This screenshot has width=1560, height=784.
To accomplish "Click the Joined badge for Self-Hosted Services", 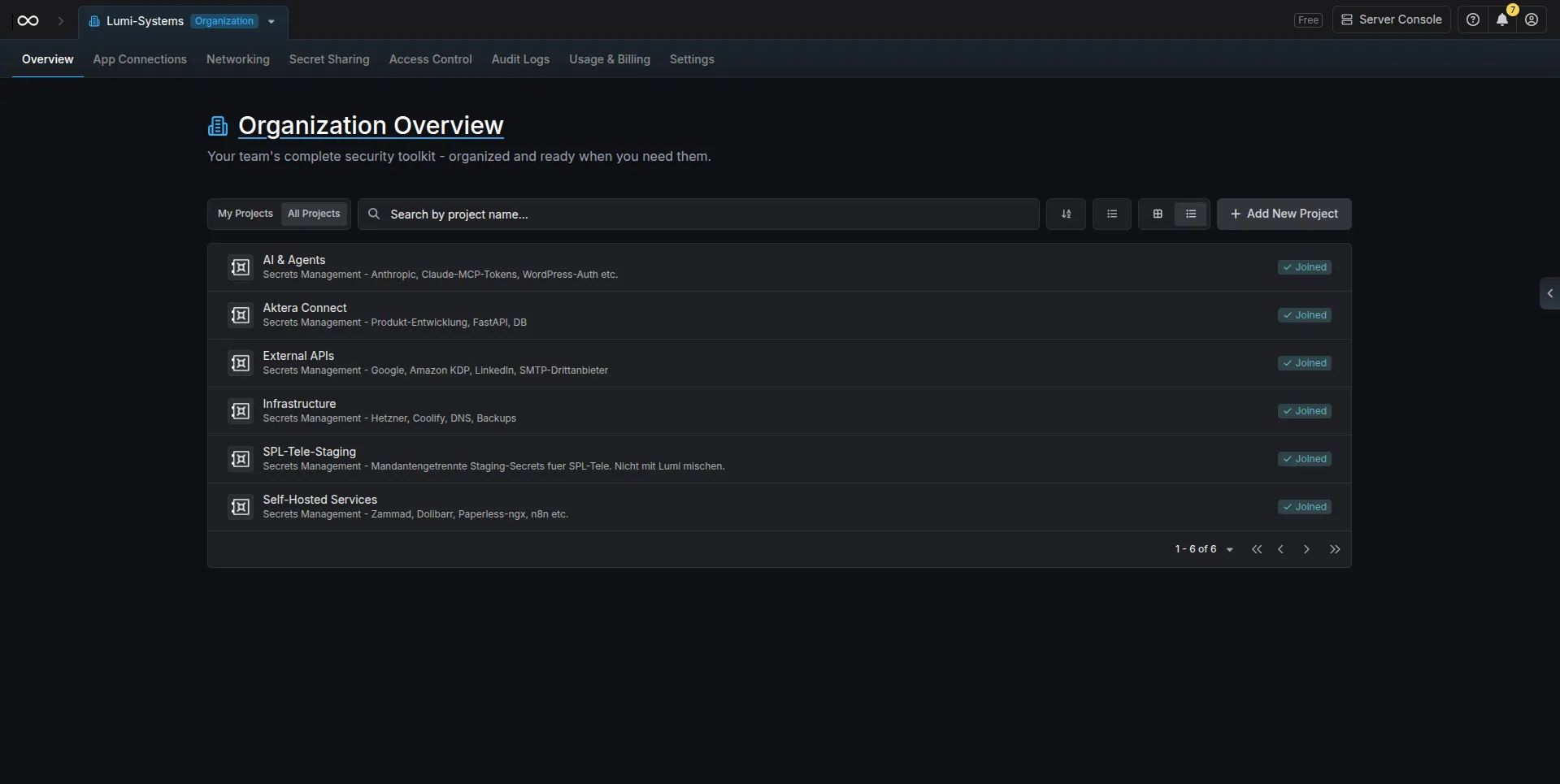I will 1305,507.
